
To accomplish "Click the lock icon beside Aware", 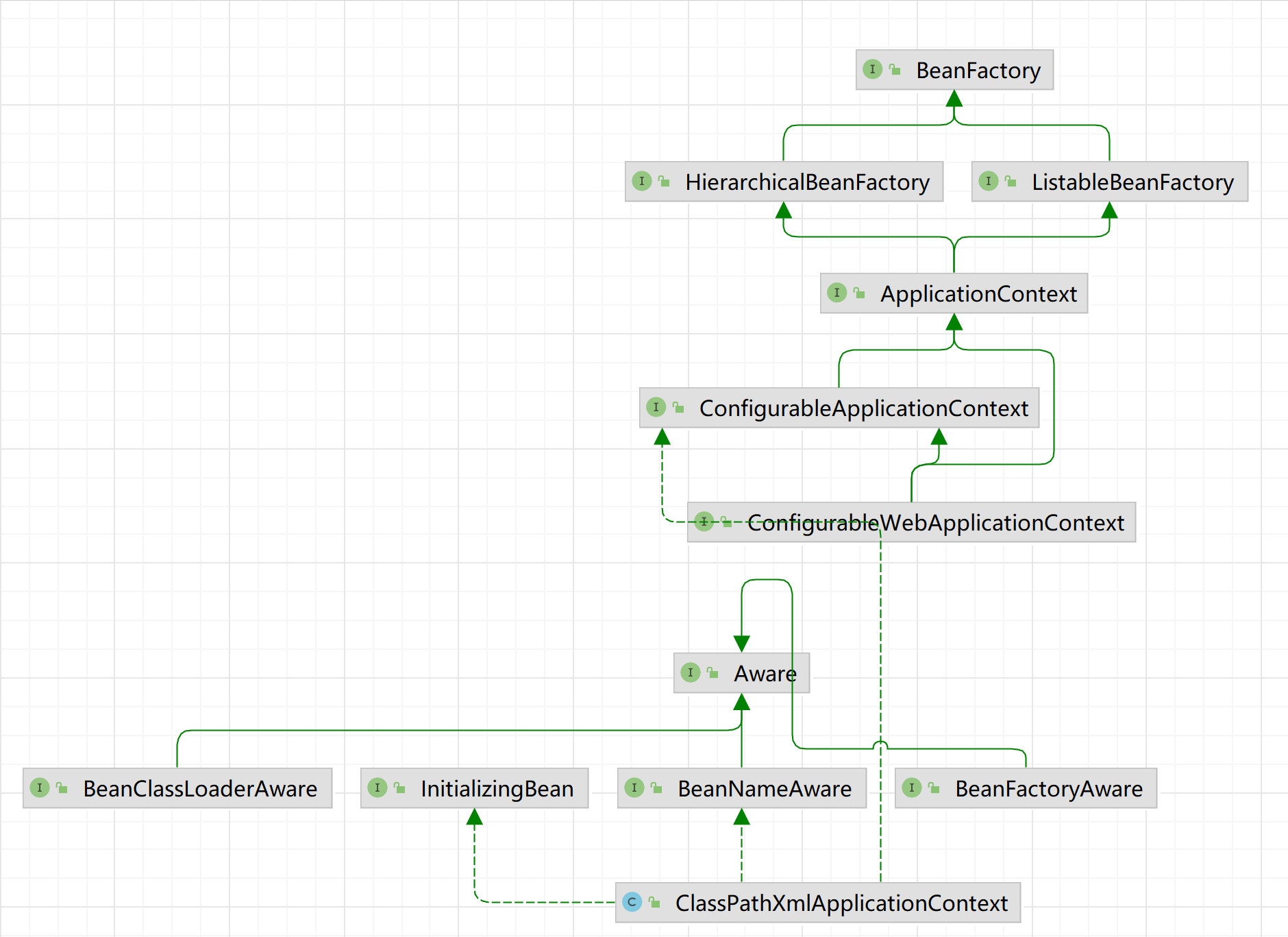I will 713,672.
